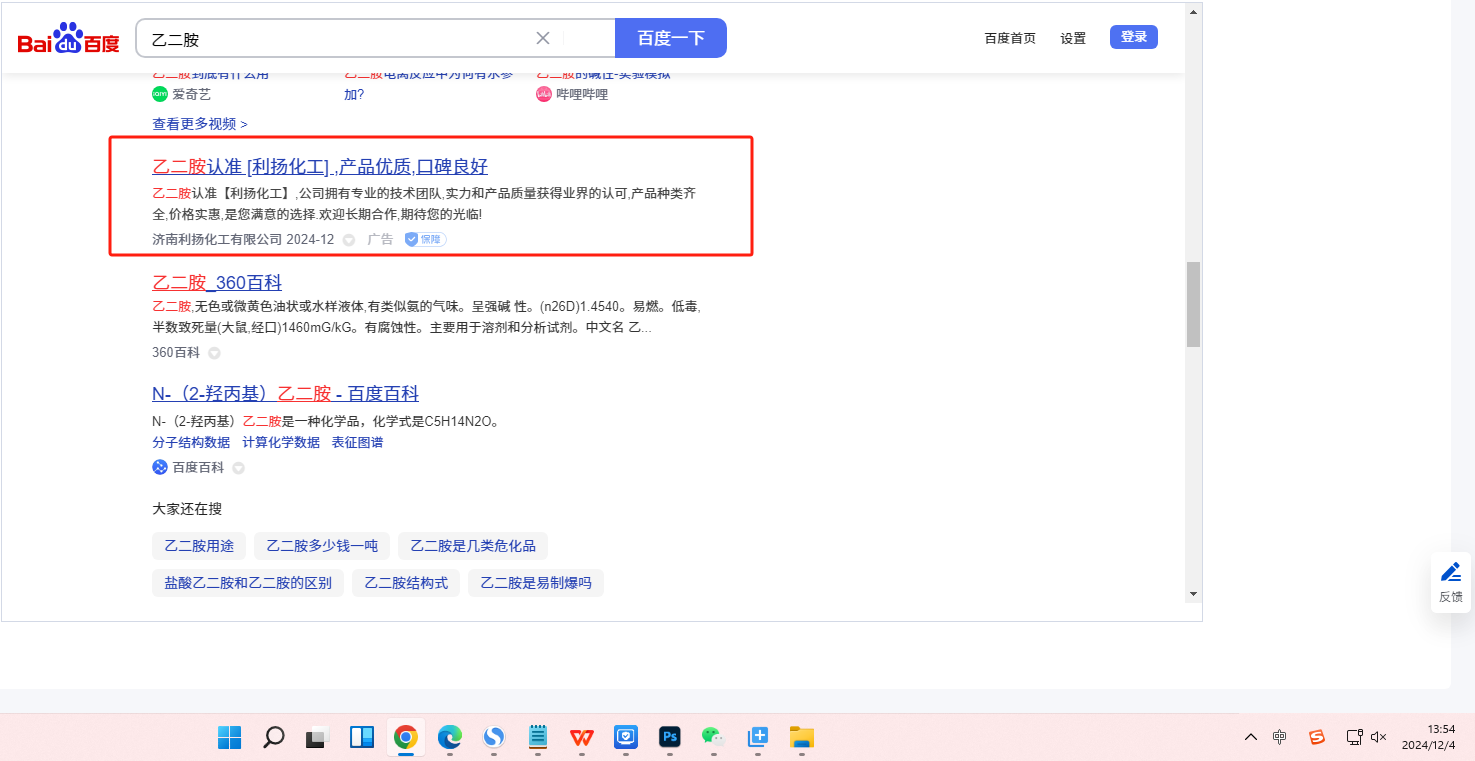1475x761 pixels.
Task: Open WeChat from the taskbar
Action: click(x=712, y=737)
